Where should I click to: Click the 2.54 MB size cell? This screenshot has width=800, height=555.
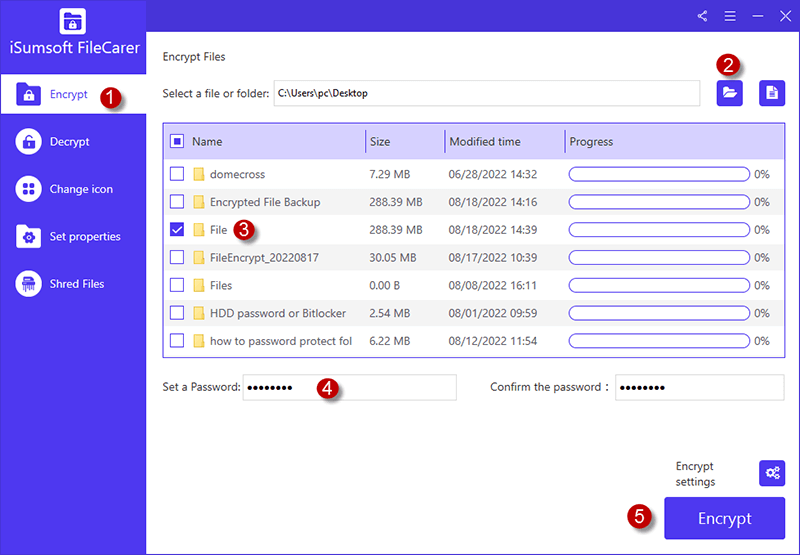[389, 313]
